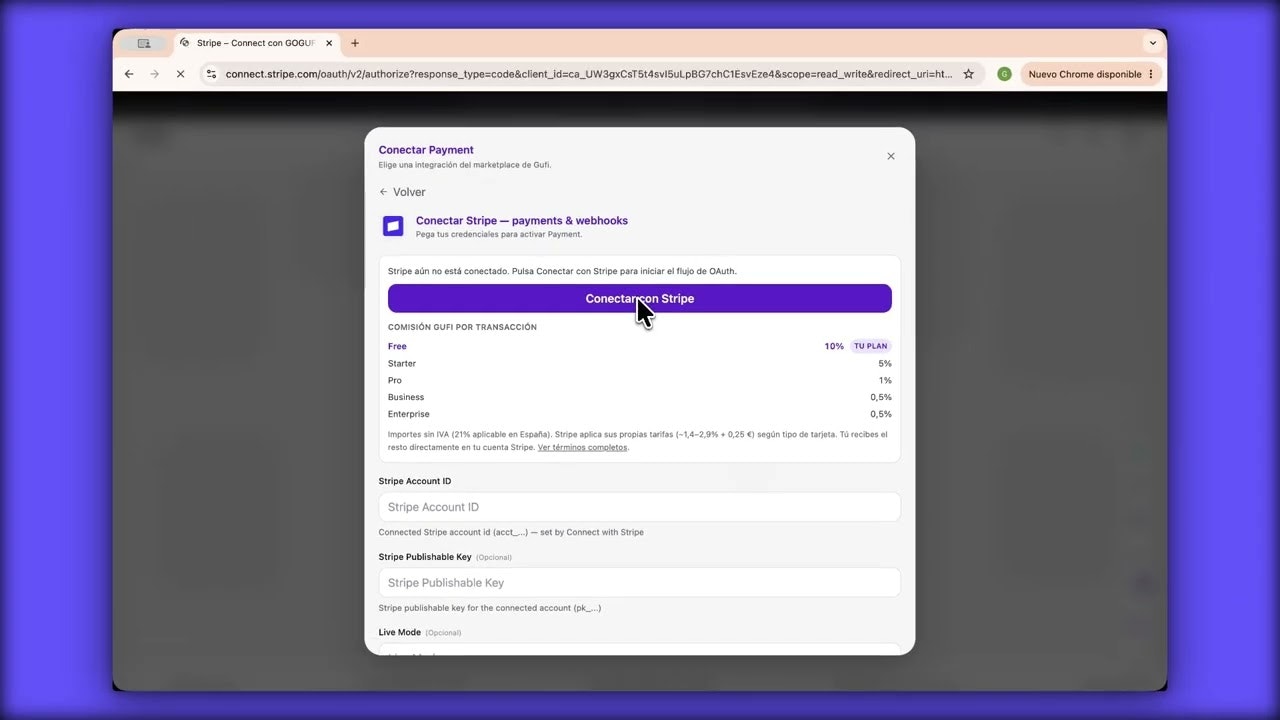Click the browser forward arrow
Image resolution: width=1280 pixels, height=720 pixels.
tap(154, 74)
